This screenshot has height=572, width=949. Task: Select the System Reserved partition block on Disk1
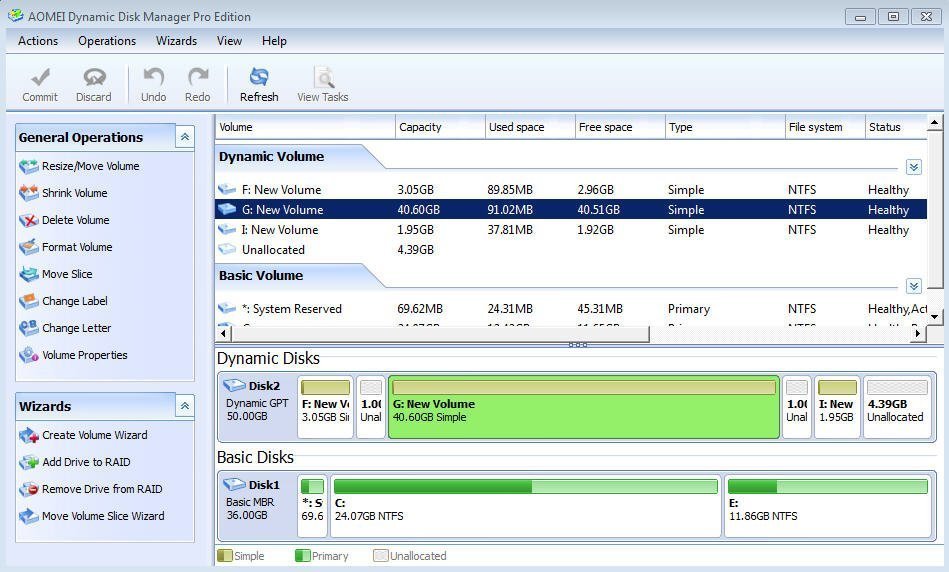point(312,506)
